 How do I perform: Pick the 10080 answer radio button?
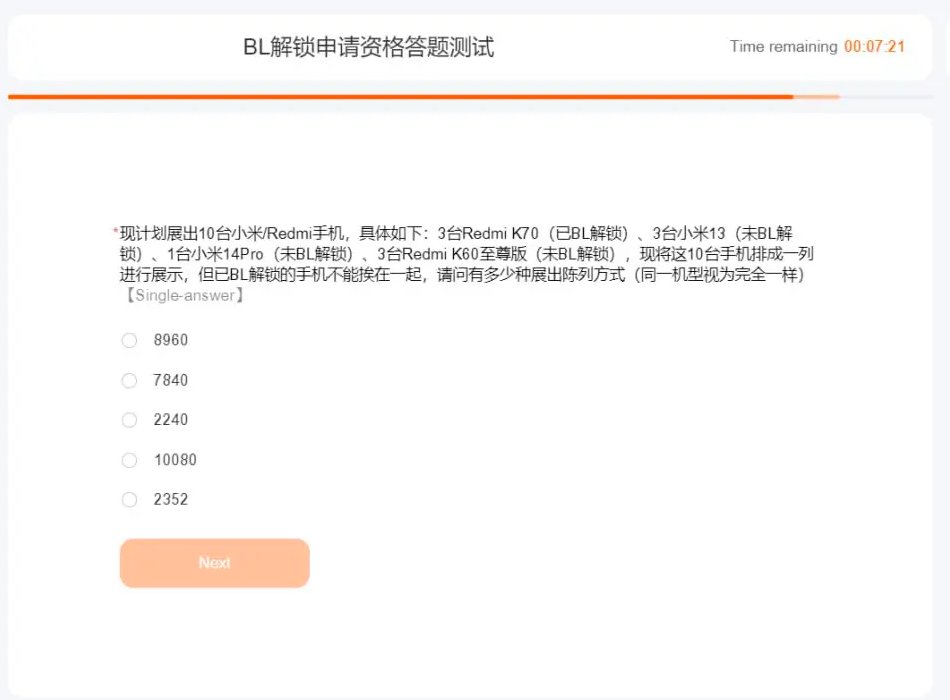coord(129,460)
